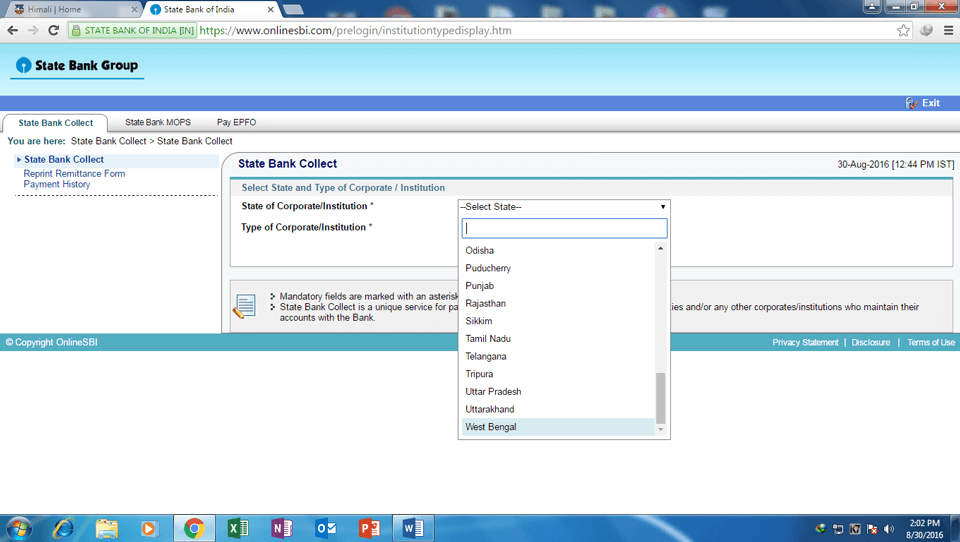Viewport: 960px width, 542px height.
Task: Collapse the Select State dropdown arrow
Action: (x=662, y=207)
